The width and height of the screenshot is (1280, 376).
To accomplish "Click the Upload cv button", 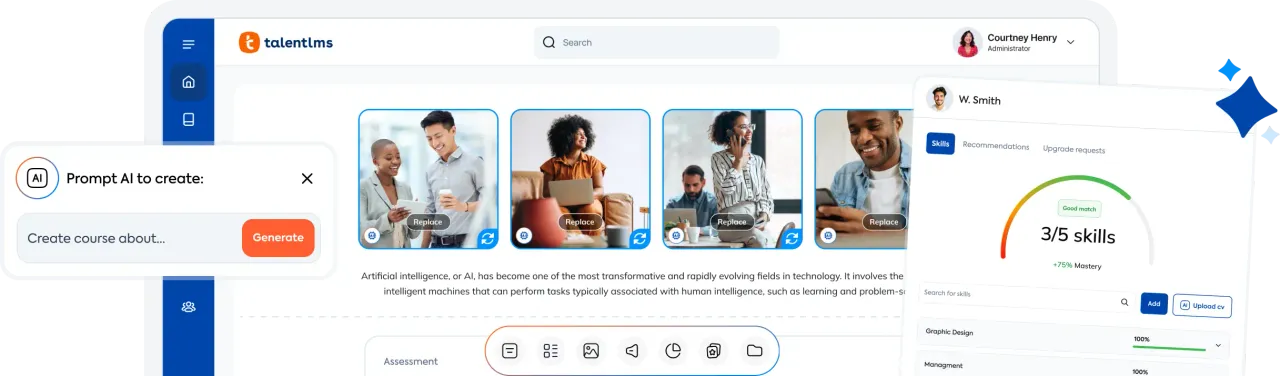I will click(x=1202, y=306).
